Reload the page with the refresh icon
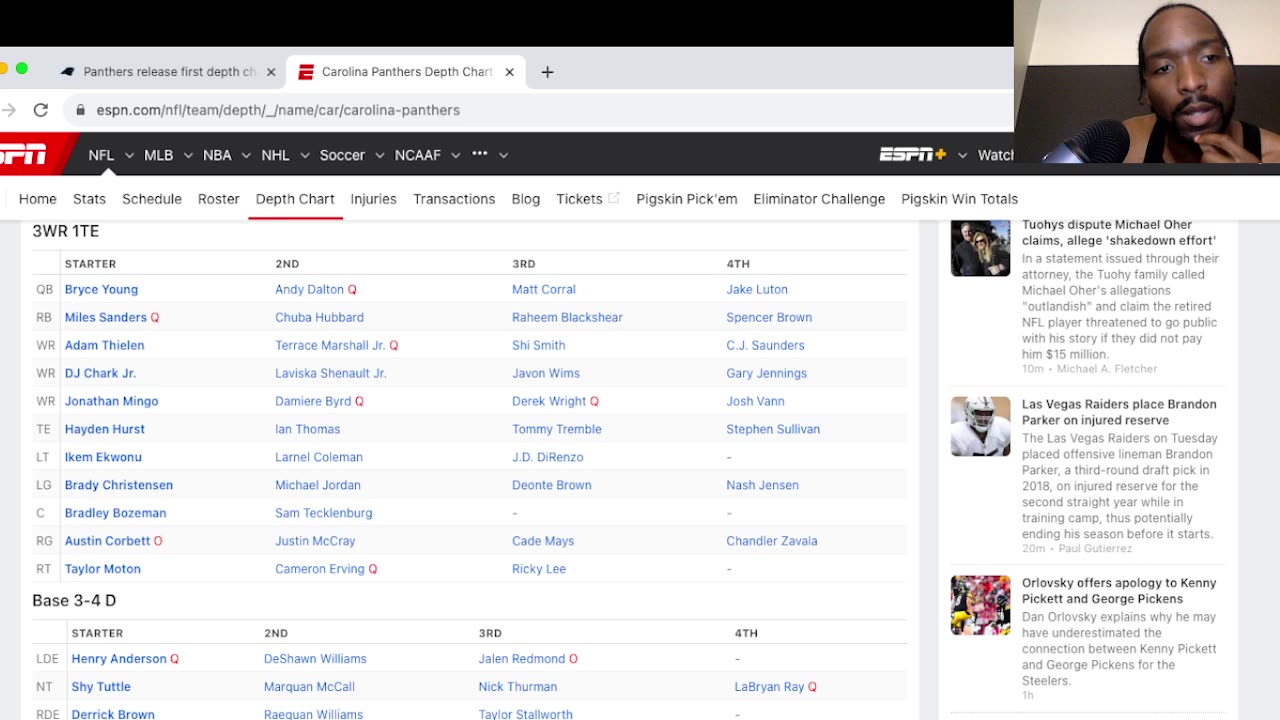The height and width of the screenshot is (720, 1280). tap(41, 110)
